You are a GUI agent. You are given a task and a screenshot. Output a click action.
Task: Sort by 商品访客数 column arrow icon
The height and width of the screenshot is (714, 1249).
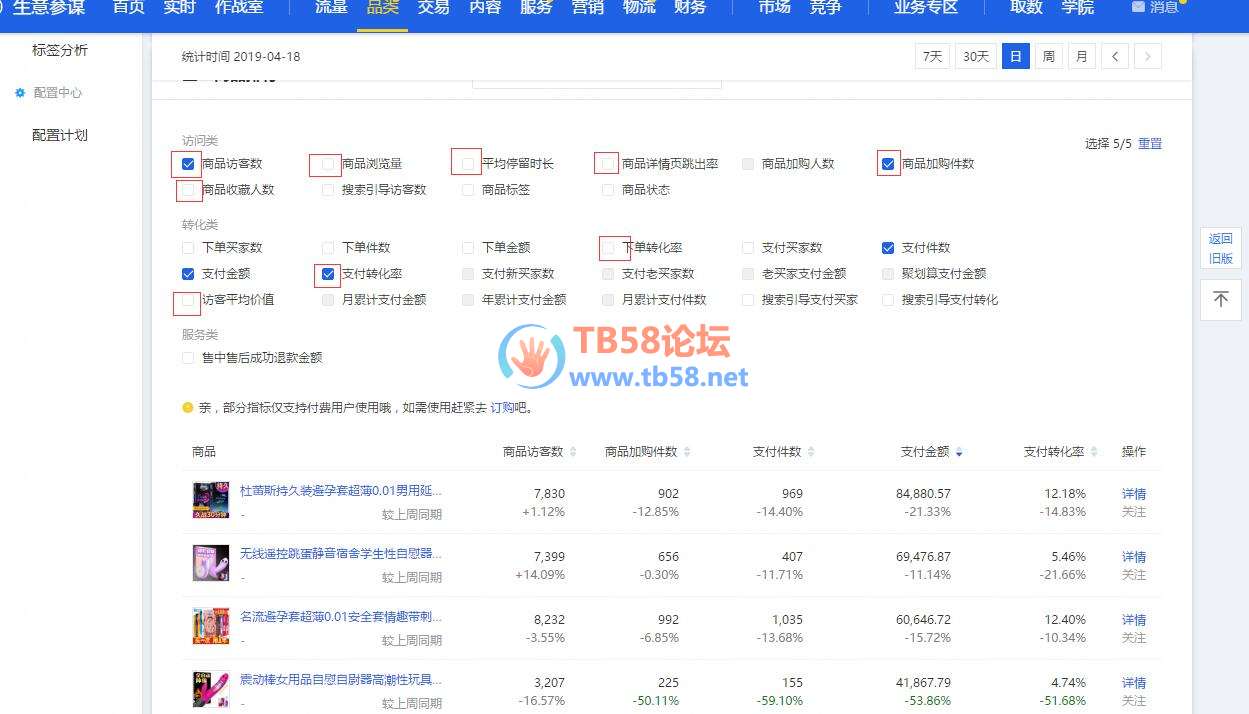pyautogui.click(x=573, y=453)
